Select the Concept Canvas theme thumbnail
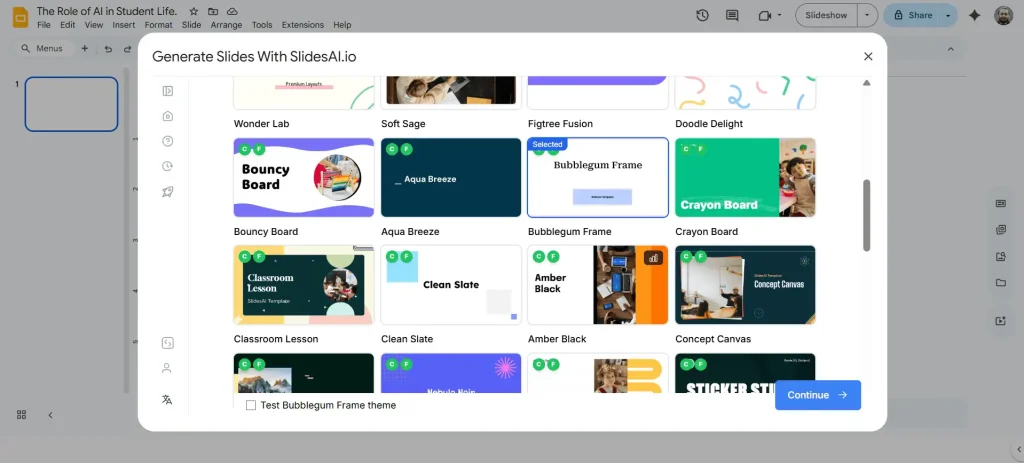1024x463 pixels. pyautogui.click(x=745, y=285)
